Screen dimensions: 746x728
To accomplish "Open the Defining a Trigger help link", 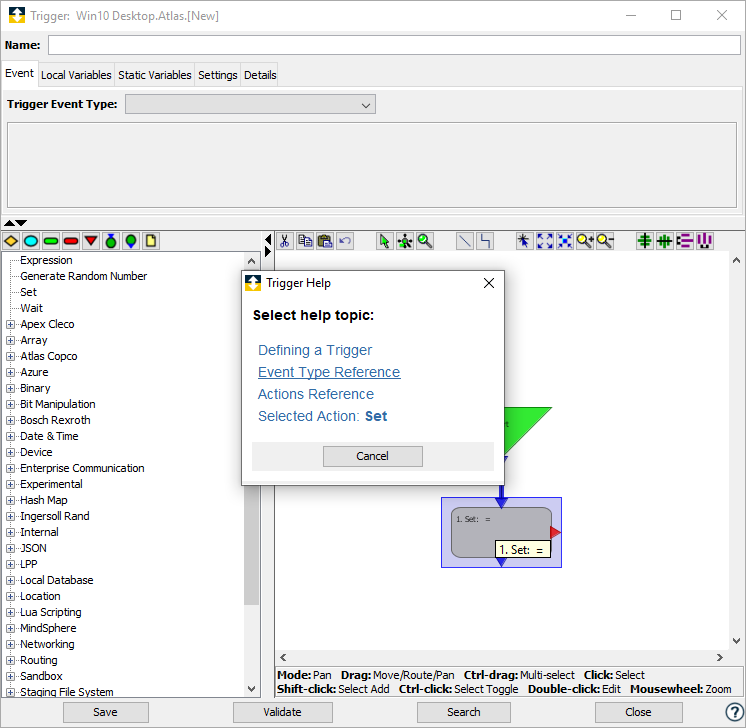I will tap(315, 350).
